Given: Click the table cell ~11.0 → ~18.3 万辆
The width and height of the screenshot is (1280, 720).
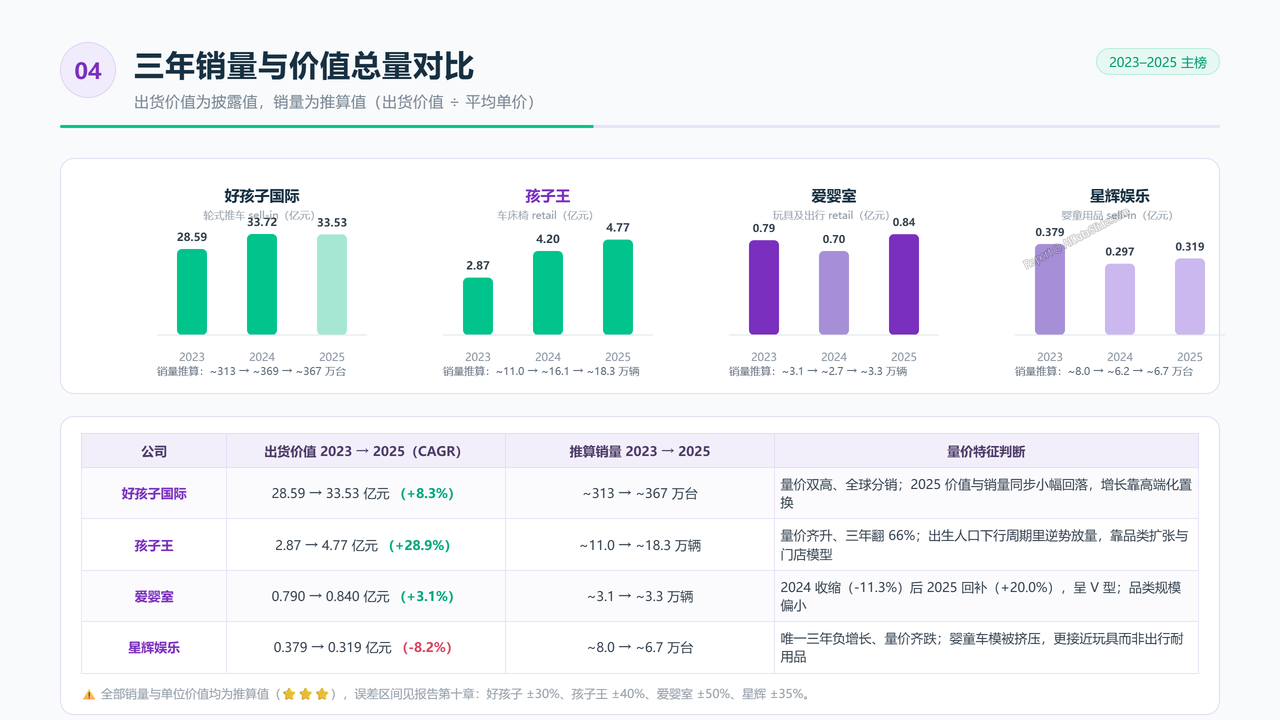Looking at the screenshot, I should coord(640,545).
